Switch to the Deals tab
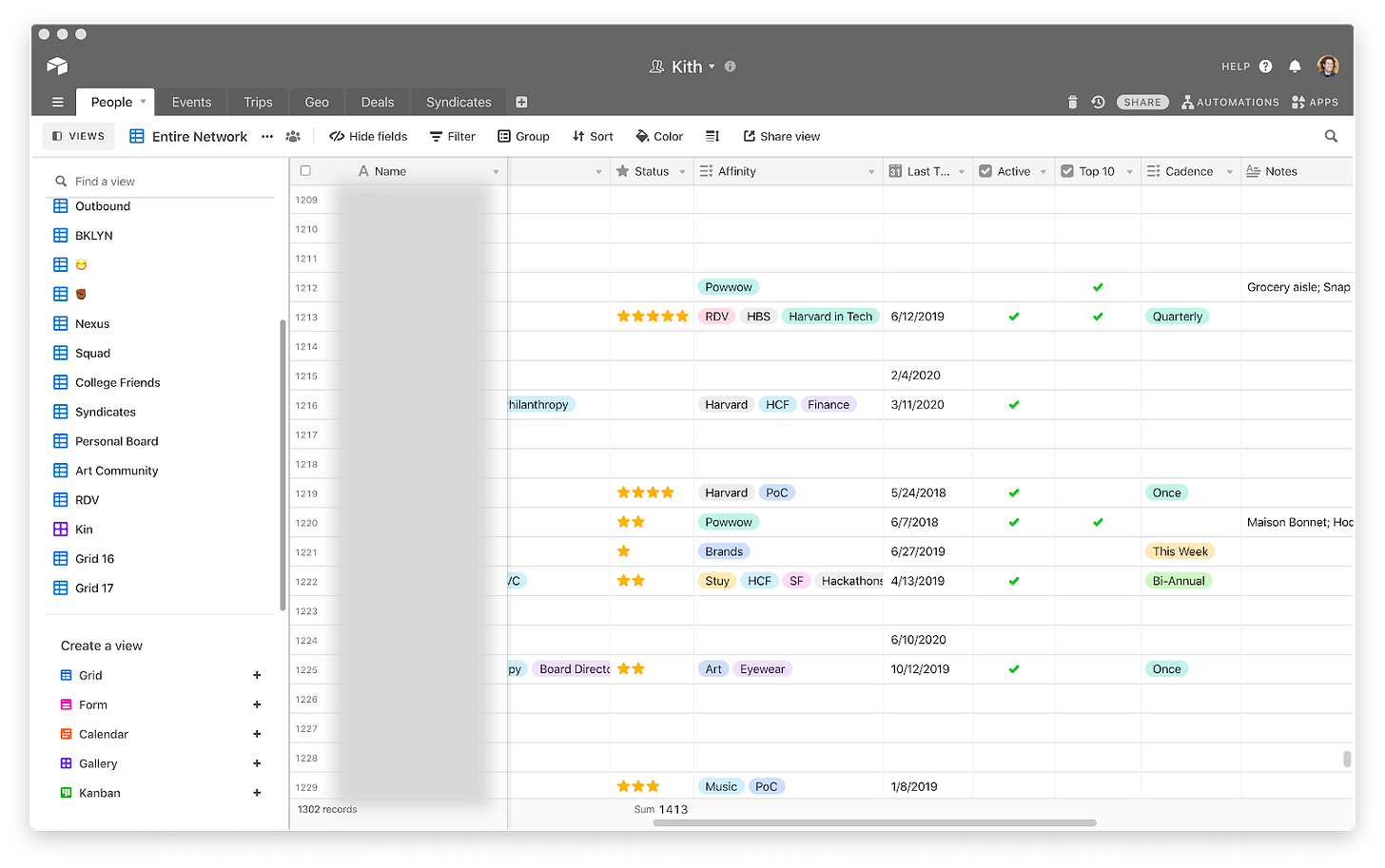This screenshot has height=868, width=1385. 378,103
